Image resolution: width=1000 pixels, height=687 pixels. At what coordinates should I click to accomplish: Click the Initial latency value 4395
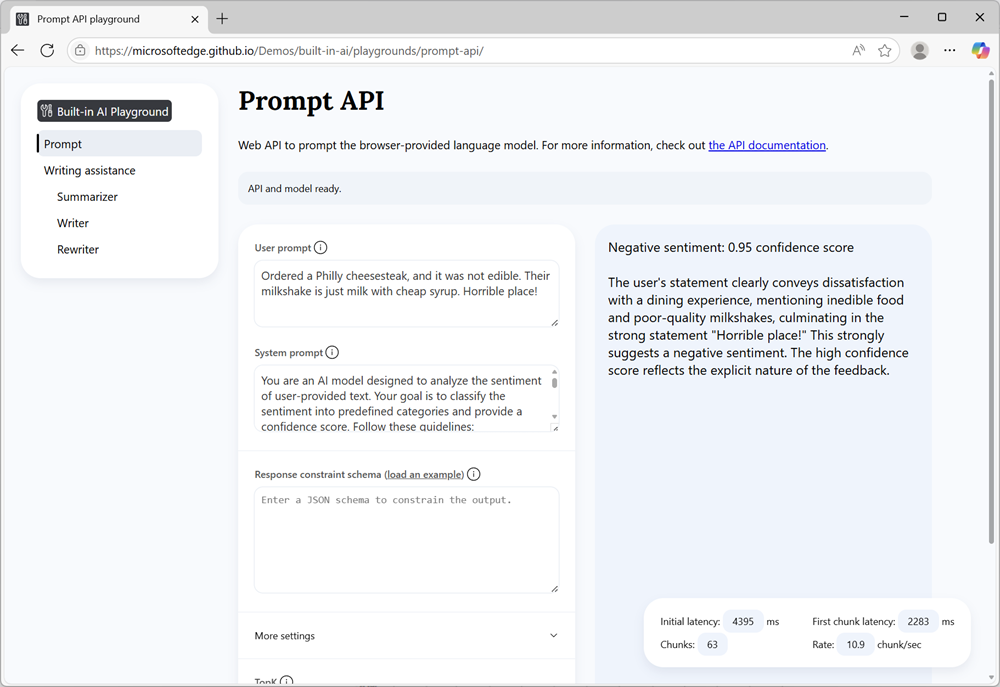[x=743, y=621]
